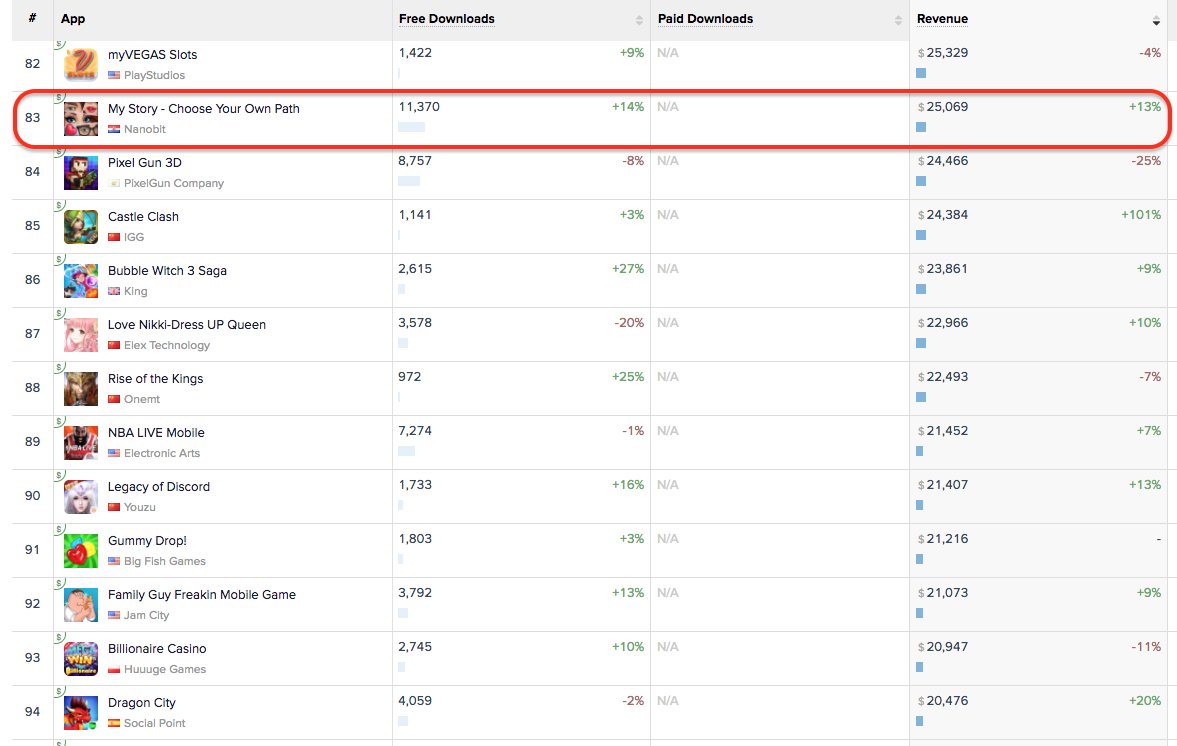Open the Dragon City link

[x=142, y=703]
